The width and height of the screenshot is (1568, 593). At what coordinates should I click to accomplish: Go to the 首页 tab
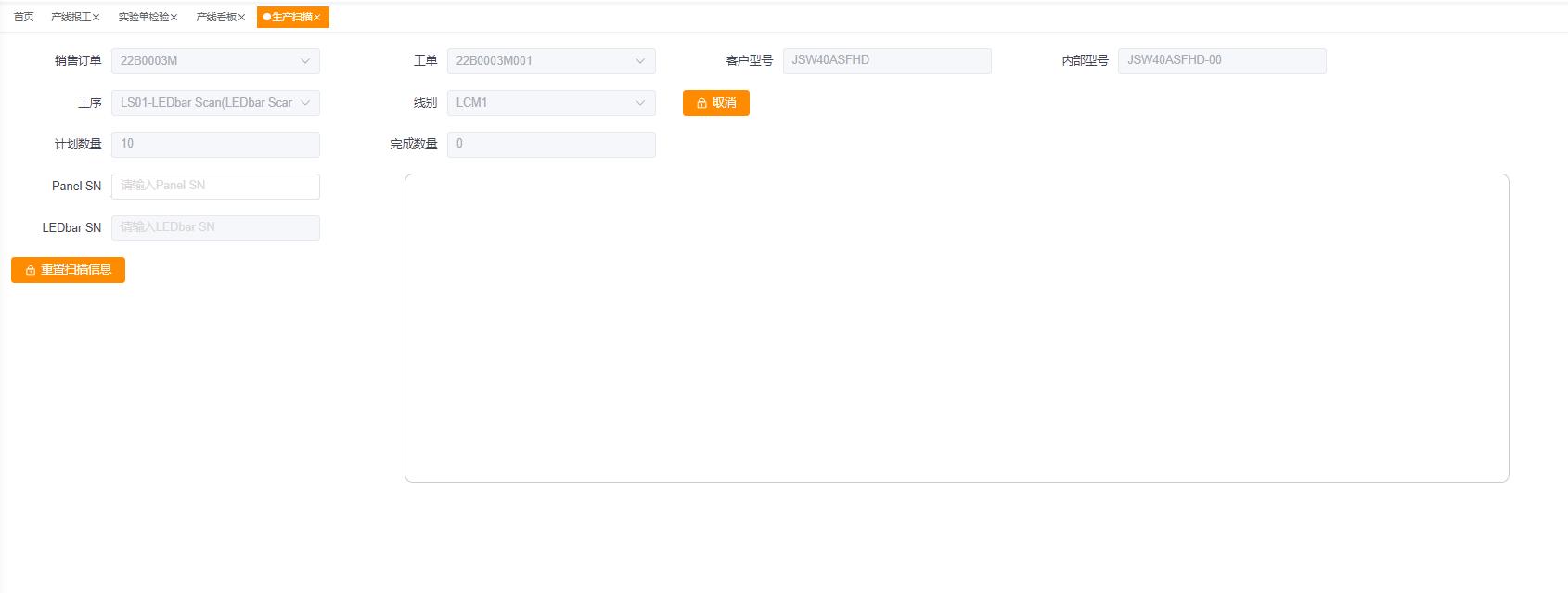[x=24, y=18]
